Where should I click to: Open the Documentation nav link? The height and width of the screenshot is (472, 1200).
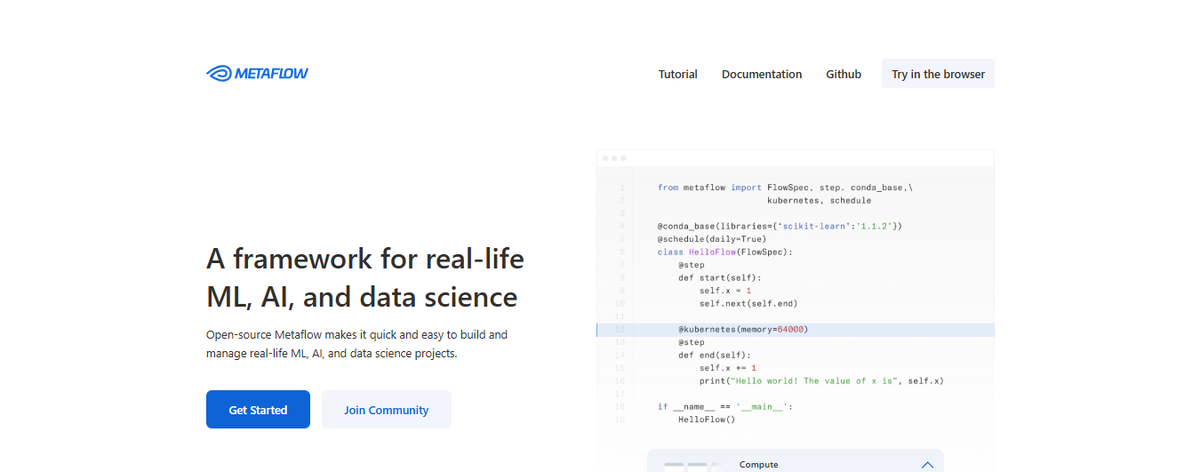click(x=762, y=74)
